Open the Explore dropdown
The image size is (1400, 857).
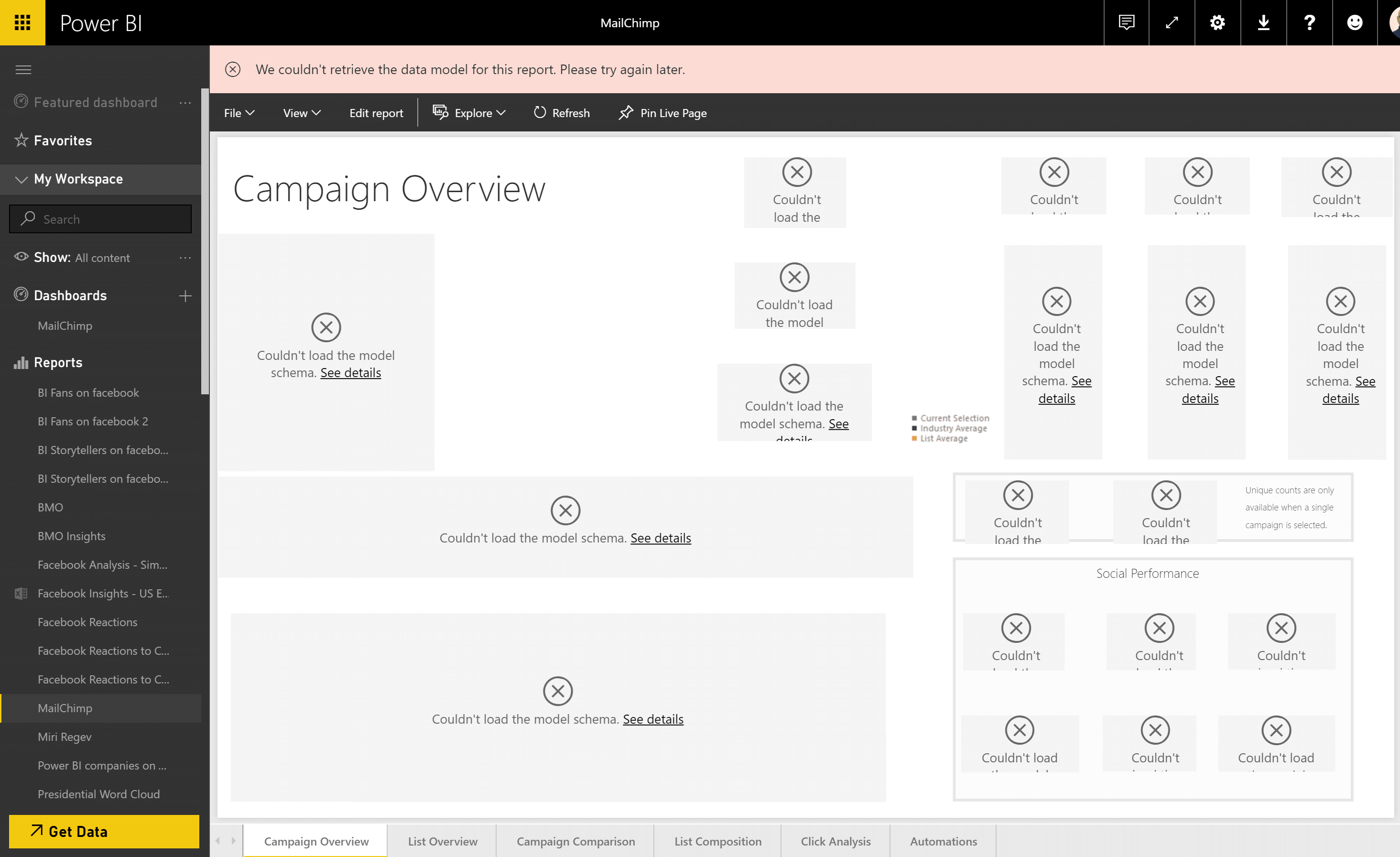tap(469, 112)
